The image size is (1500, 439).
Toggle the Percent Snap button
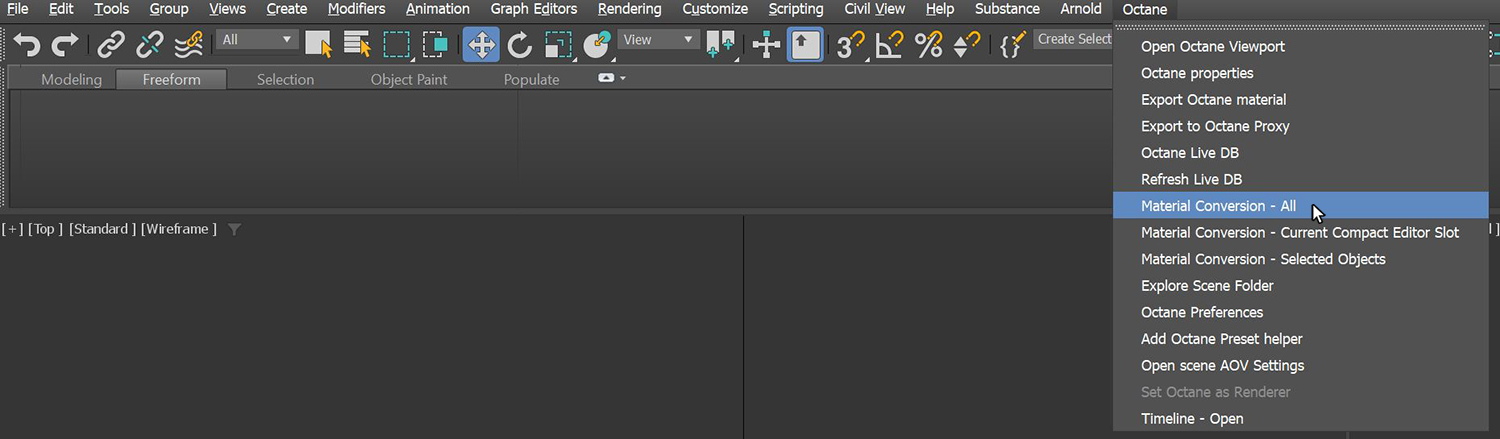929,45
